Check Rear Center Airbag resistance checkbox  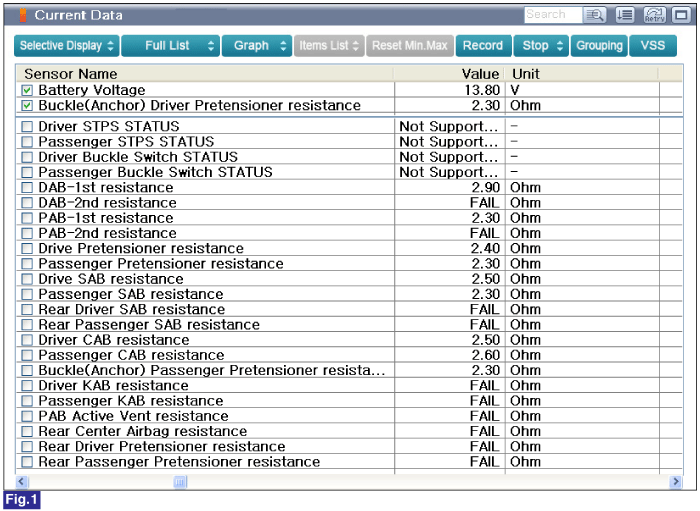27,432
